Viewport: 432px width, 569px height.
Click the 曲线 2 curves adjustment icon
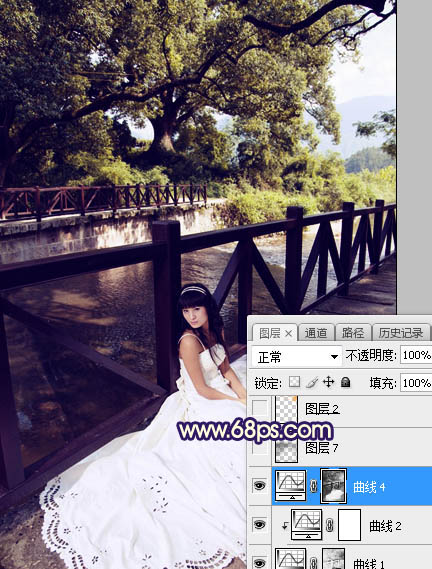pos(307,525)
